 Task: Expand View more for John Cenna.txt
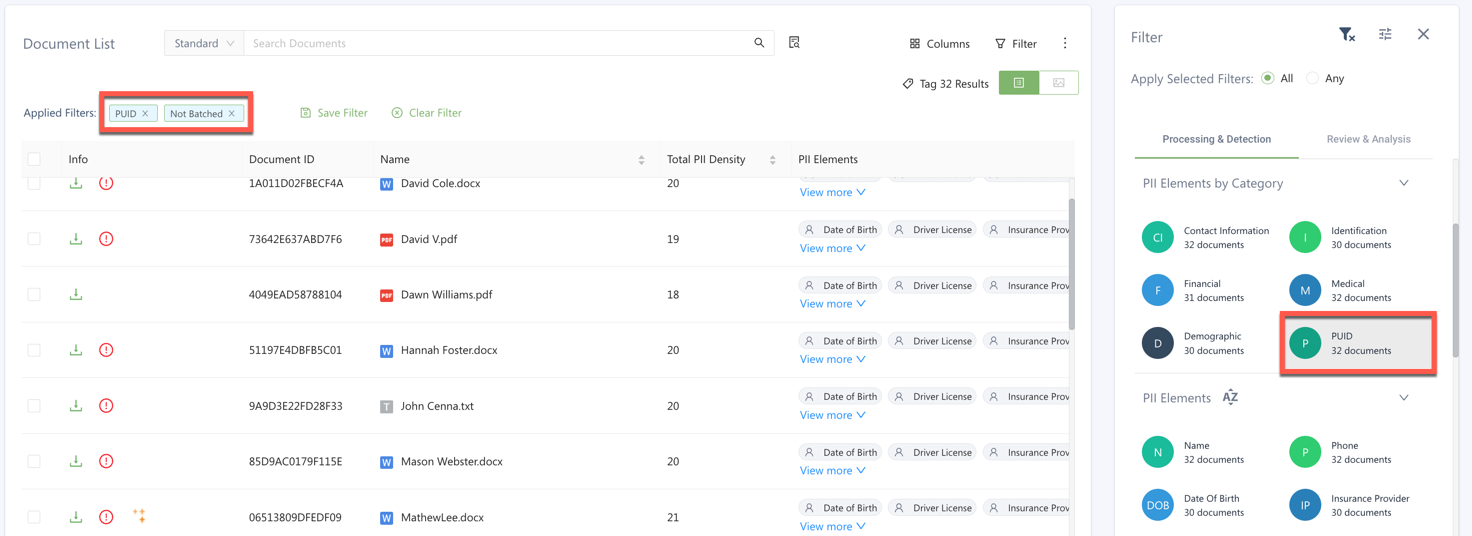pos(832,415)
